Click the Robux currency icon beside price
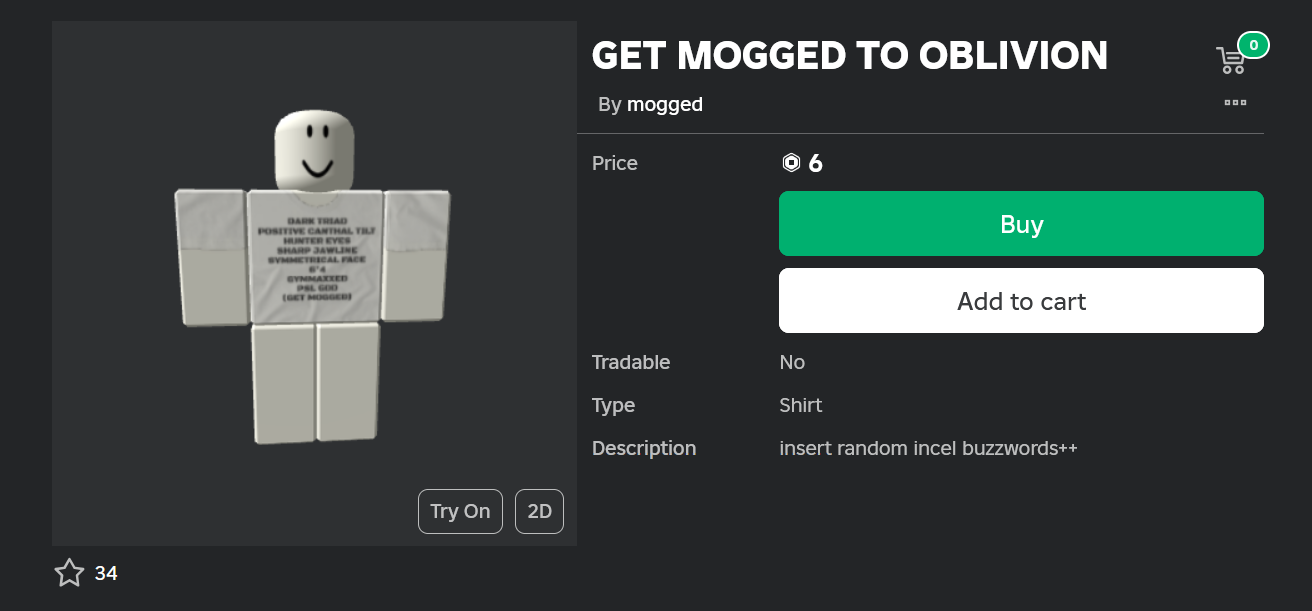1312x611 pixels. tap(791, 163)
